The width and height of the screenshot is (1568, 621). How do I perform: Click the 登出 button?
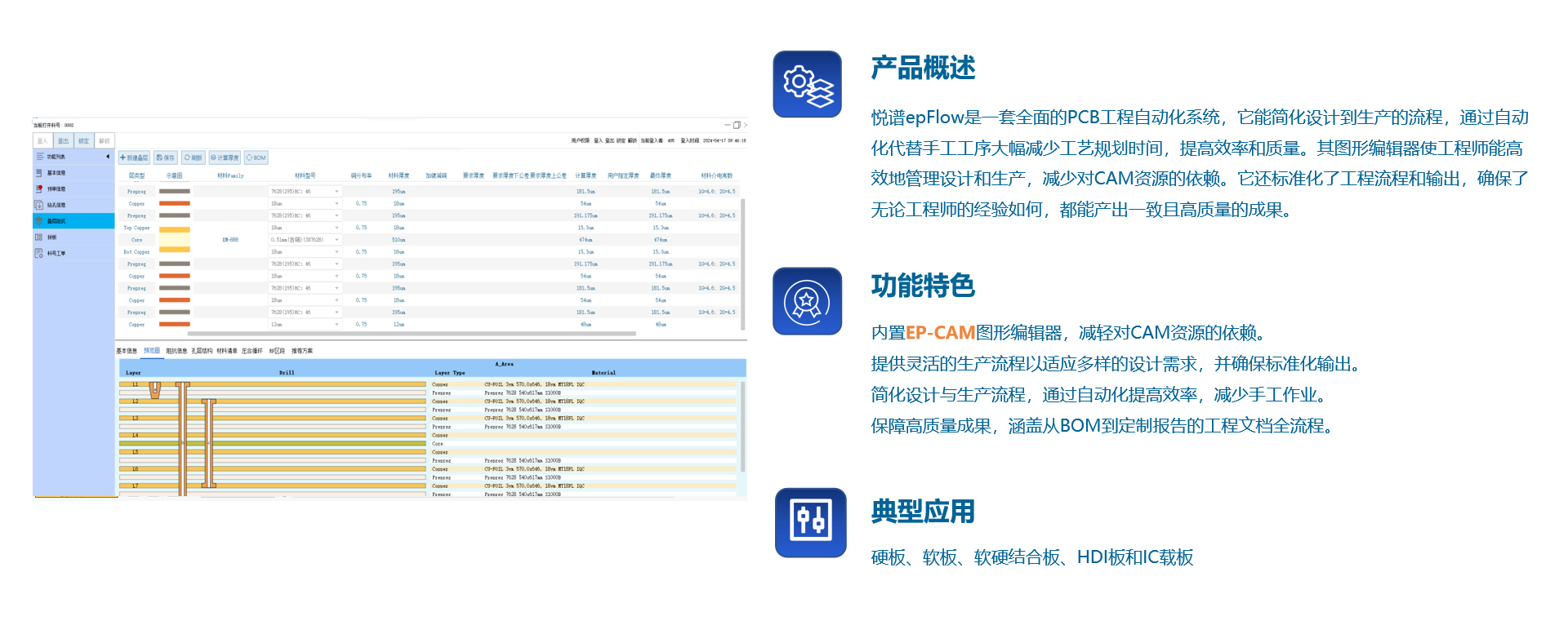pos(63,141)
